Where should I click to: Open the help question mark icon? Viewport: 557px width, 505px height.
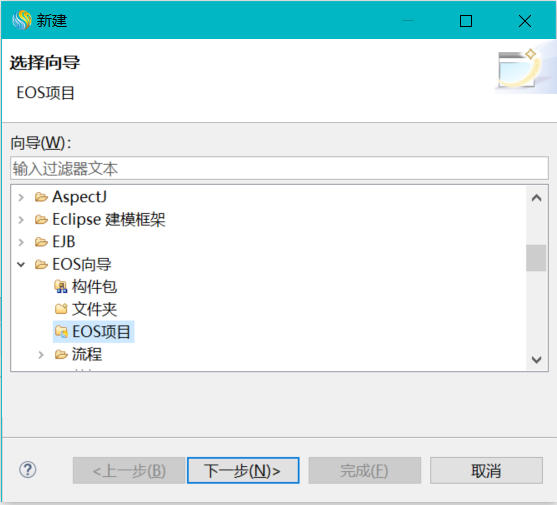tap(28, 470)
